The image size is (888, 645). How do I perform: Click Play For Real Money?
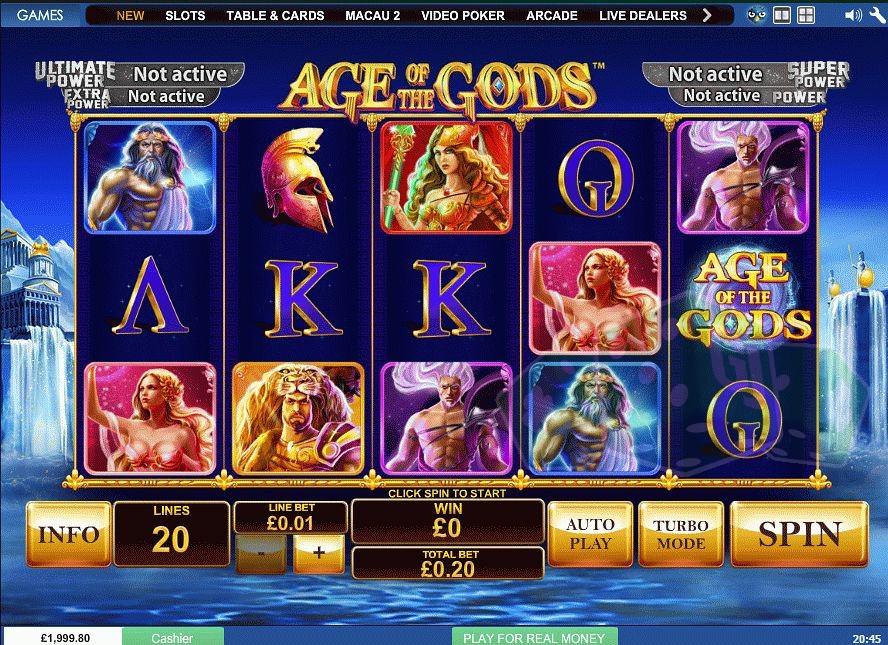(x=534, y=637)
